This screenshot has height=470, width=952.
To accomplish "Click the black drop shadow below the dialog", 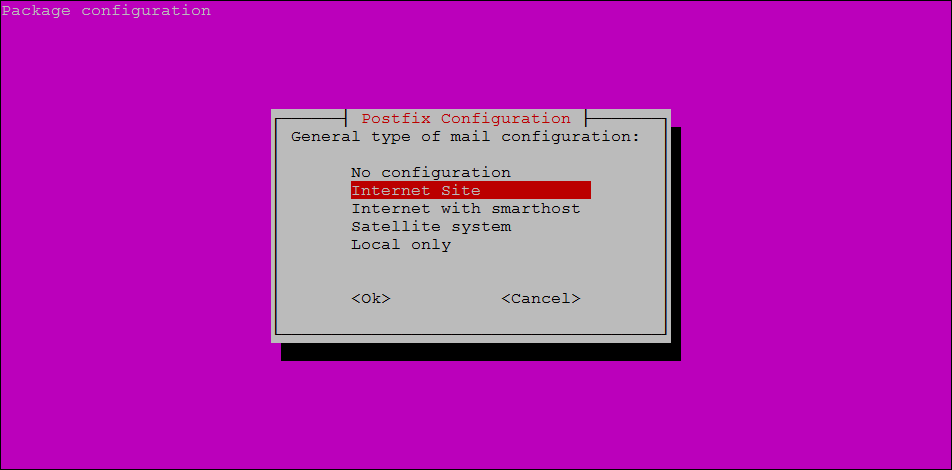I will point(480,352).
